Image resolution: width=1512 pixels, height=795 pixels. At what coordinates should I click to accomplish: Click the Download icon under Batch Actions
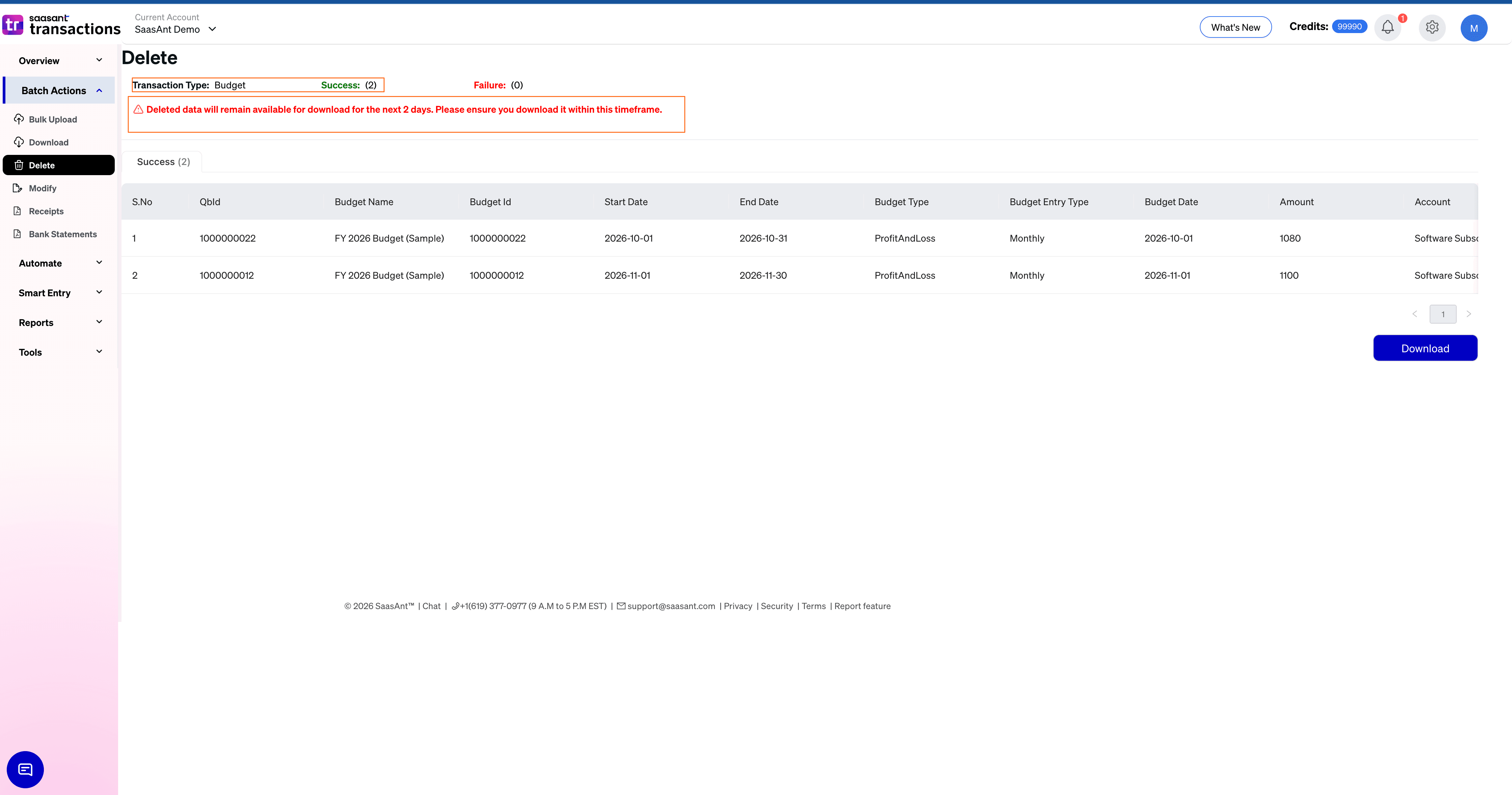(x=18, y=141)
